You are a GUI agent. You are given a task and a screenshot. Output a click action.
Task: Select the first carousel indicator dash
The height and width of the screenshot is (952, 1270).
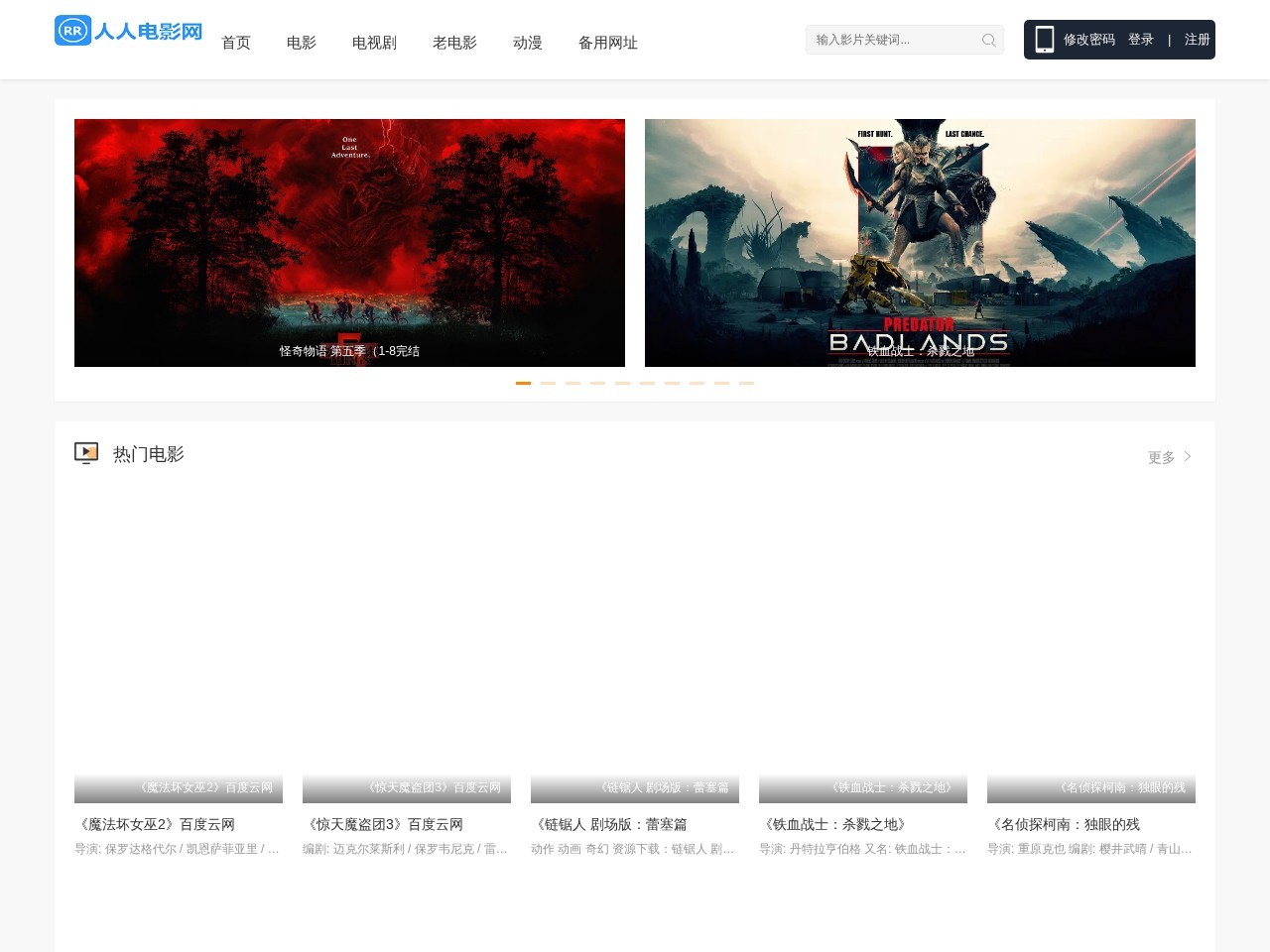click(523, 383)
